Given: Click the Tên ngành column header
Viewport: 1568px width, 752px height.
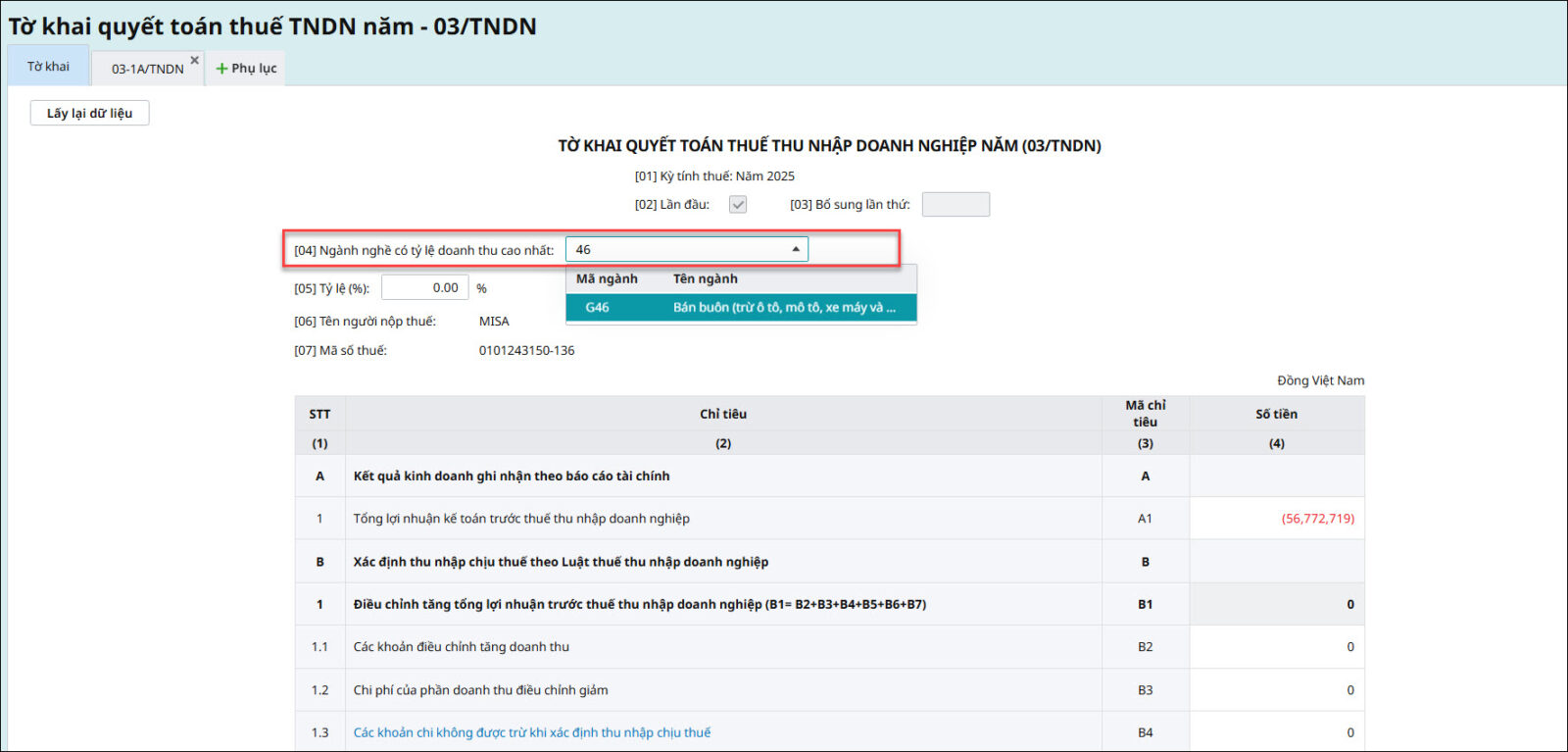Looking at the screenshot, I should 706,279.
